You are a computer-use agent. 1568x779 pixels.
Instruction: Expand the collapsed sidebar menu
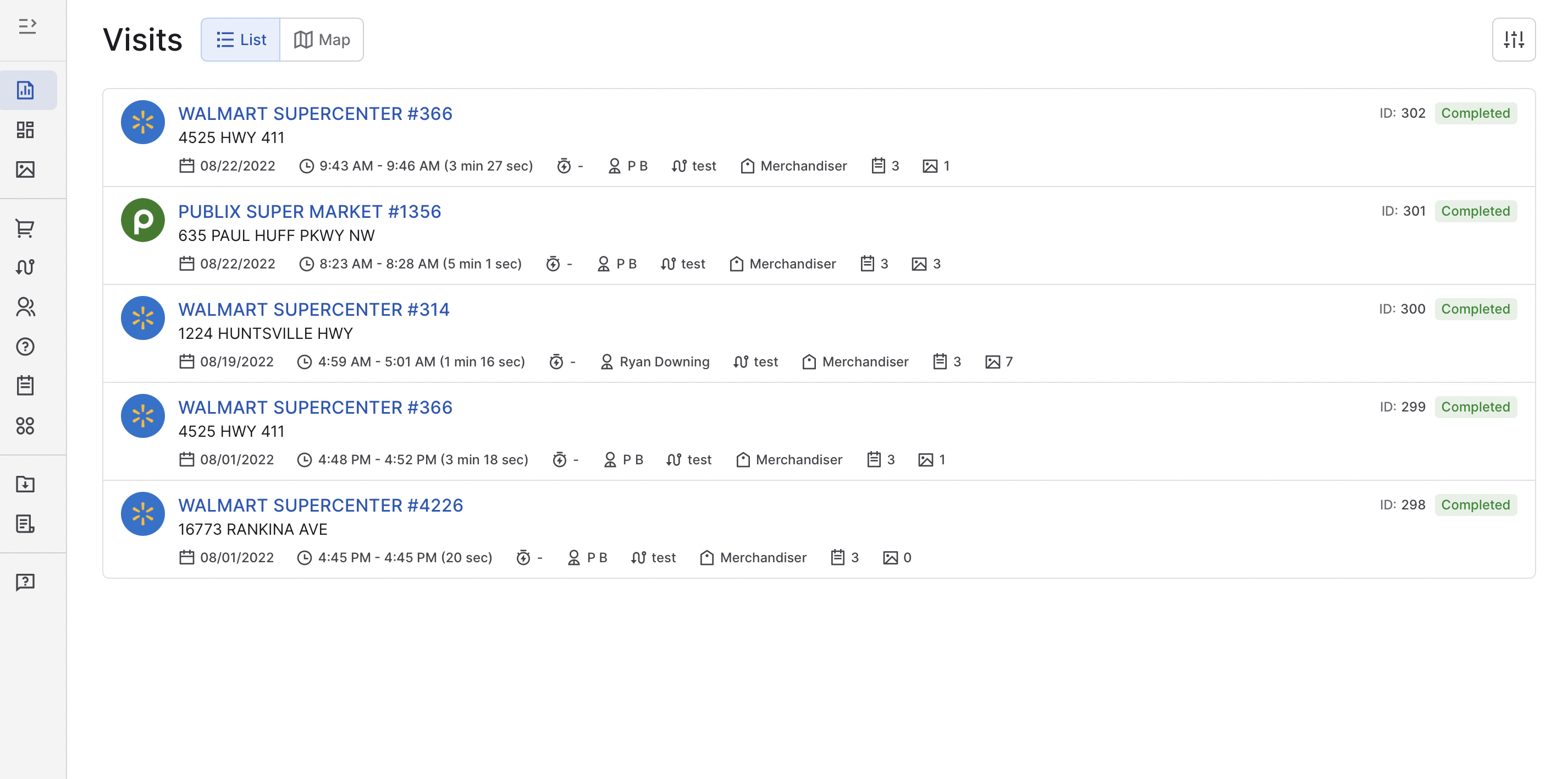pos(27,26)
